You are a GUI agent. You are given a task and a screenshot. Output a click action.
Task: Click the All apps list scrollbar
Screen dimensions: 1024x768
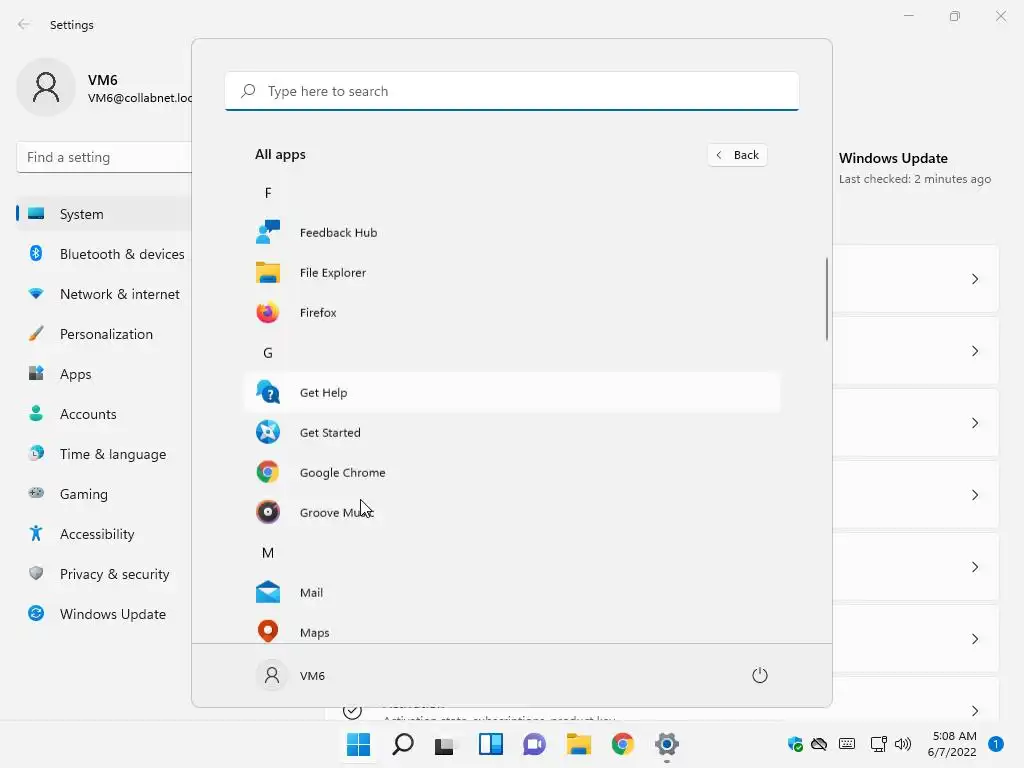point(827,298)
